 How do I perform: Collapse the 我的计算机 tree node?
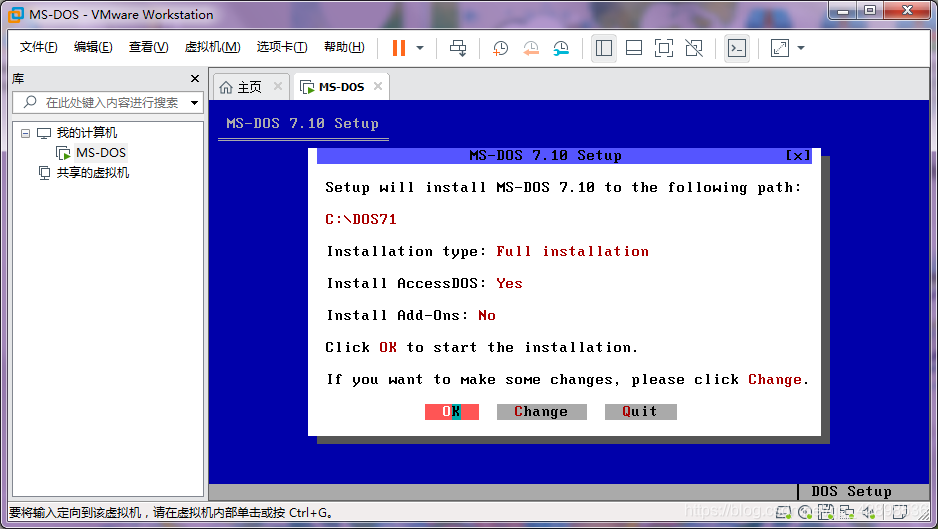click(x=25, y=133)
